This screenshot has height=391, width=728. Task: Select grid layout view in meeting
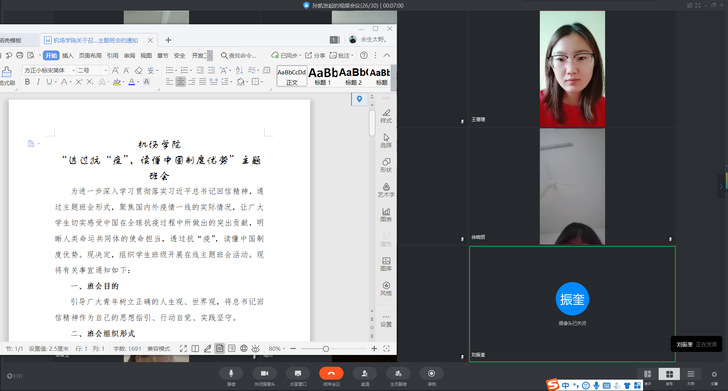[x=669, y=374]
